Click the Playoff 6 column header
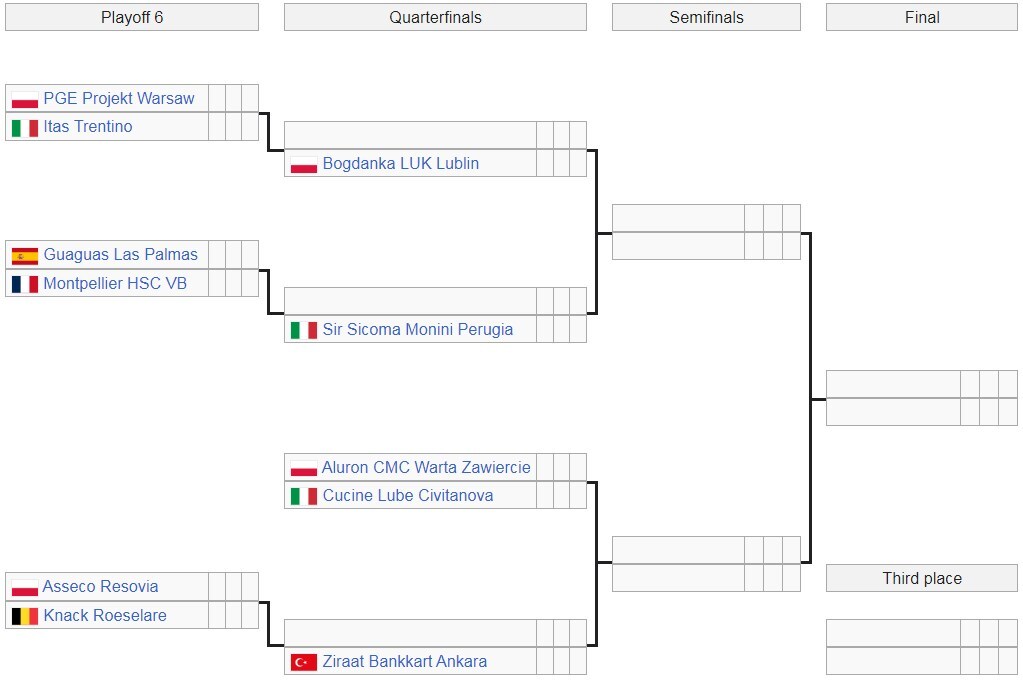 coord(132,17)
